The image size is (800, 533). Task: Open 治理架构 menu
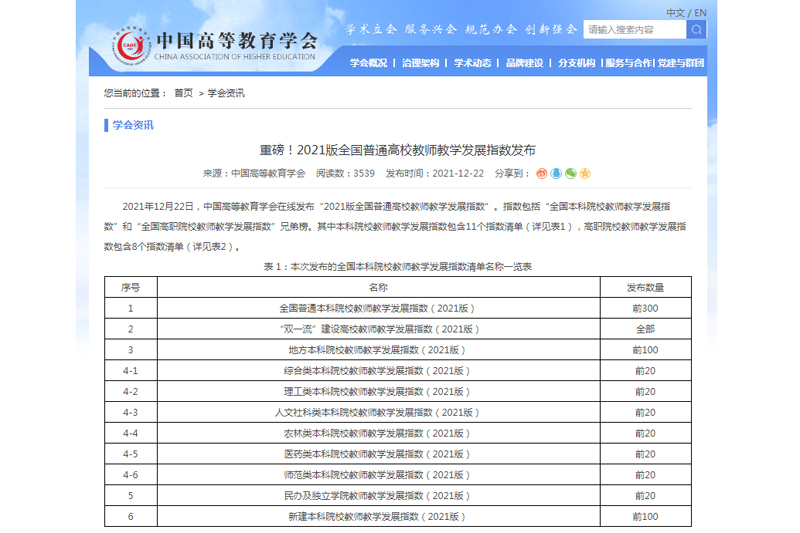coord(420,63)
